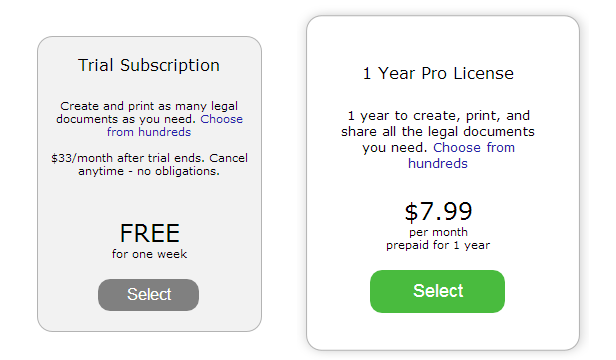Click 'share all the legal documents' text line
Screen dimensions: 616x360
coord(438,131)
